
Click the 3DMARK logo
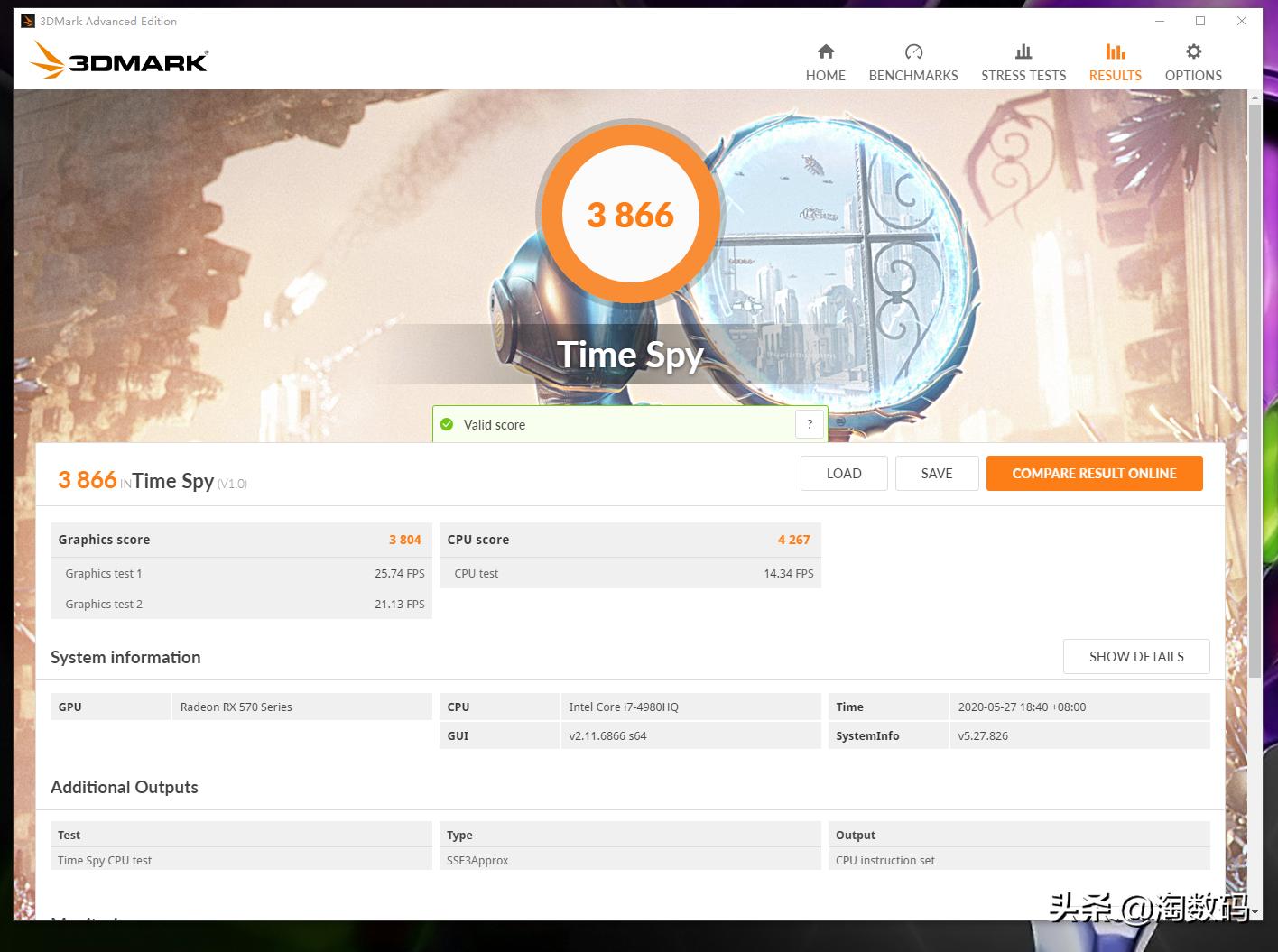(x=118, y=60)
